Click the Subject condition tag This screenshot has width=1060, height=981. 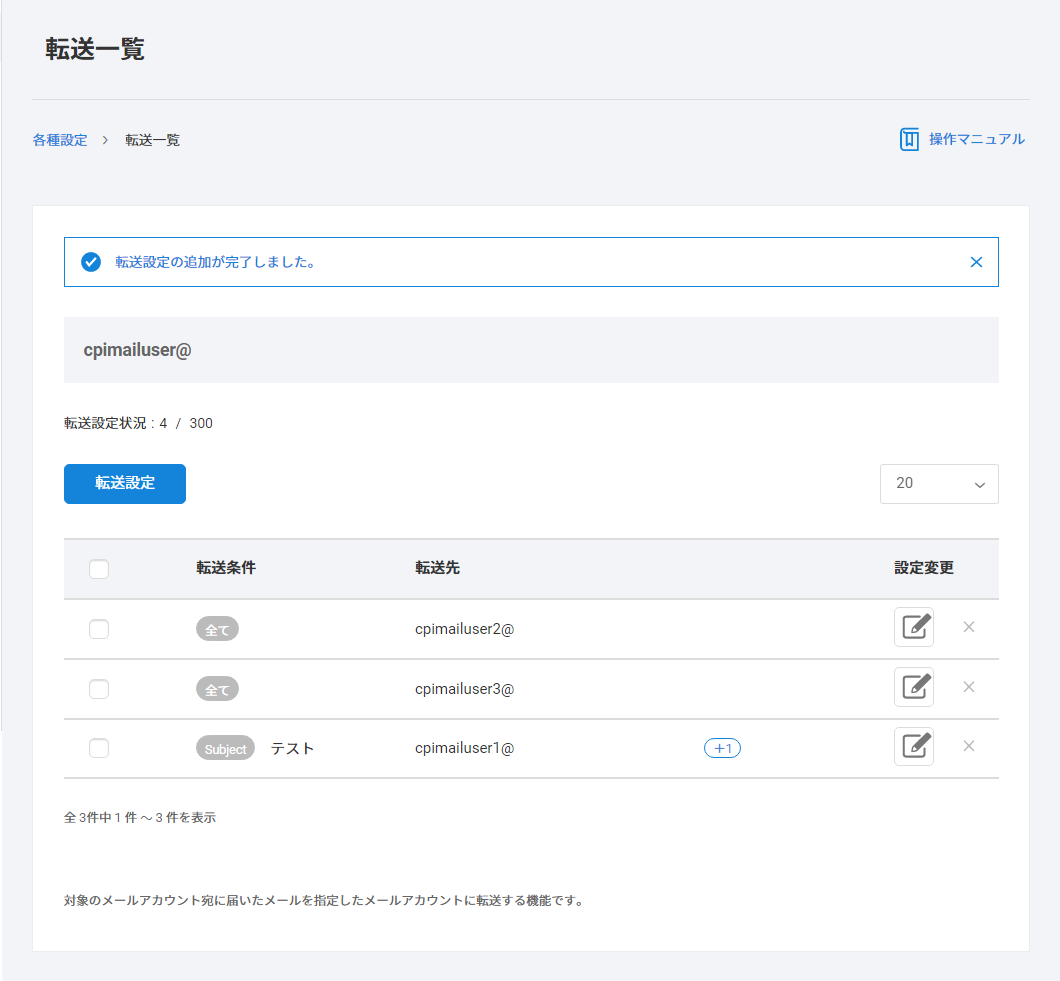[225, 748]
